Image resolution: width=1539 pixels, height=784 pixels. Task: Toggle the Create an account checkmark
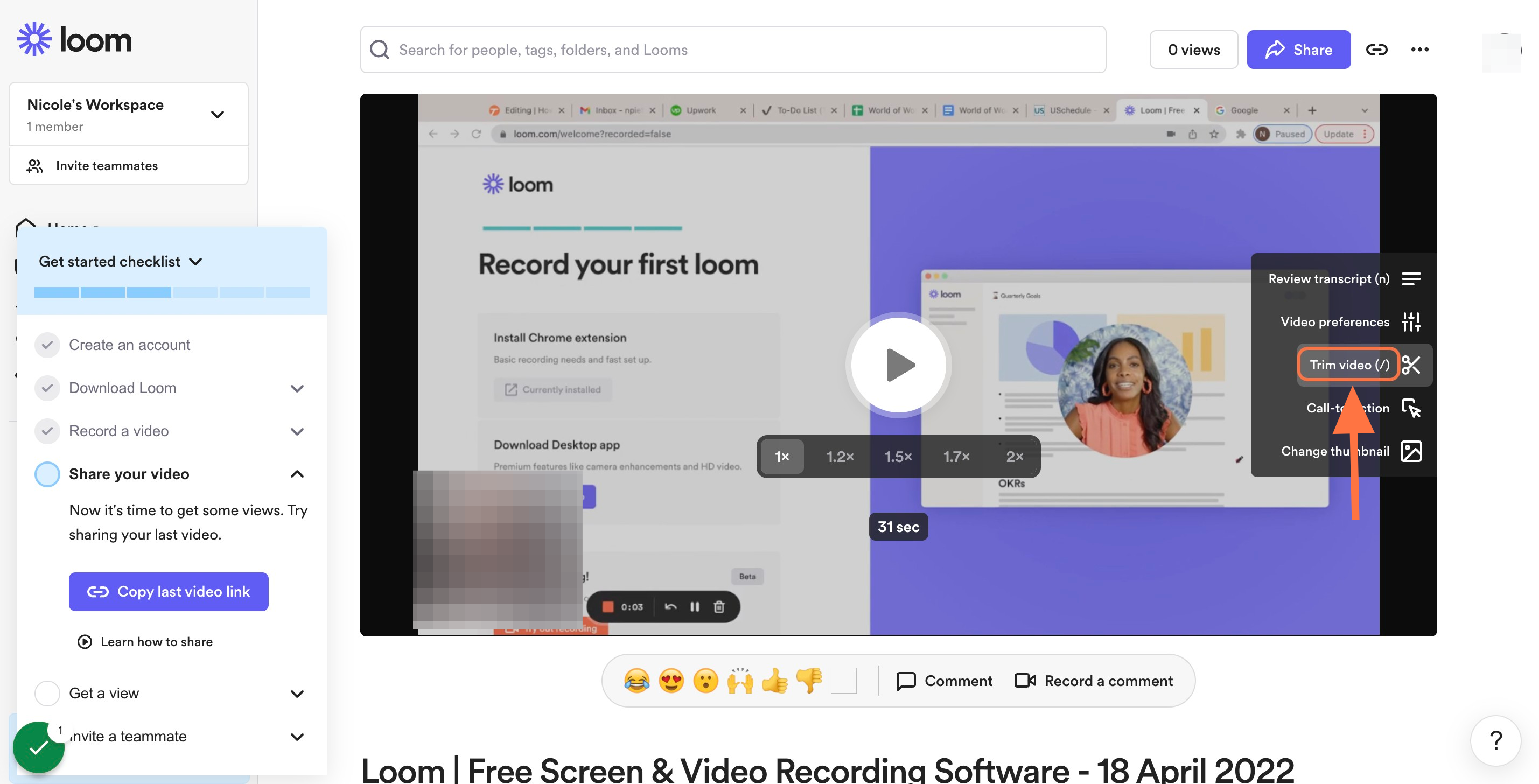point(47,345)
